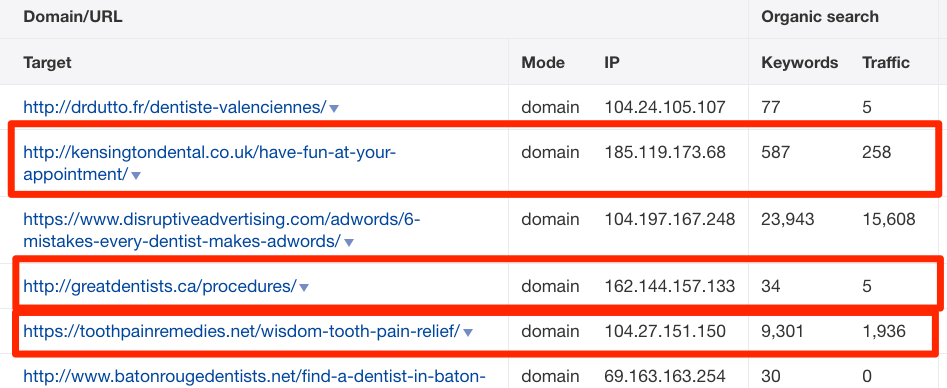Expand dropdown arrow after kensingtondental URL
The height and width of the screenshot is (388, 947).
(x=136, y=176)
